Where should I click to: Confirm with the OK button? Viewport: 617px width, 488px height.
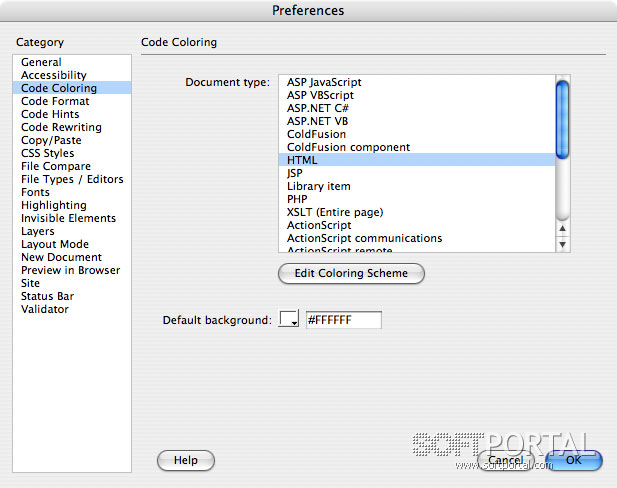[x=573, y=461]
